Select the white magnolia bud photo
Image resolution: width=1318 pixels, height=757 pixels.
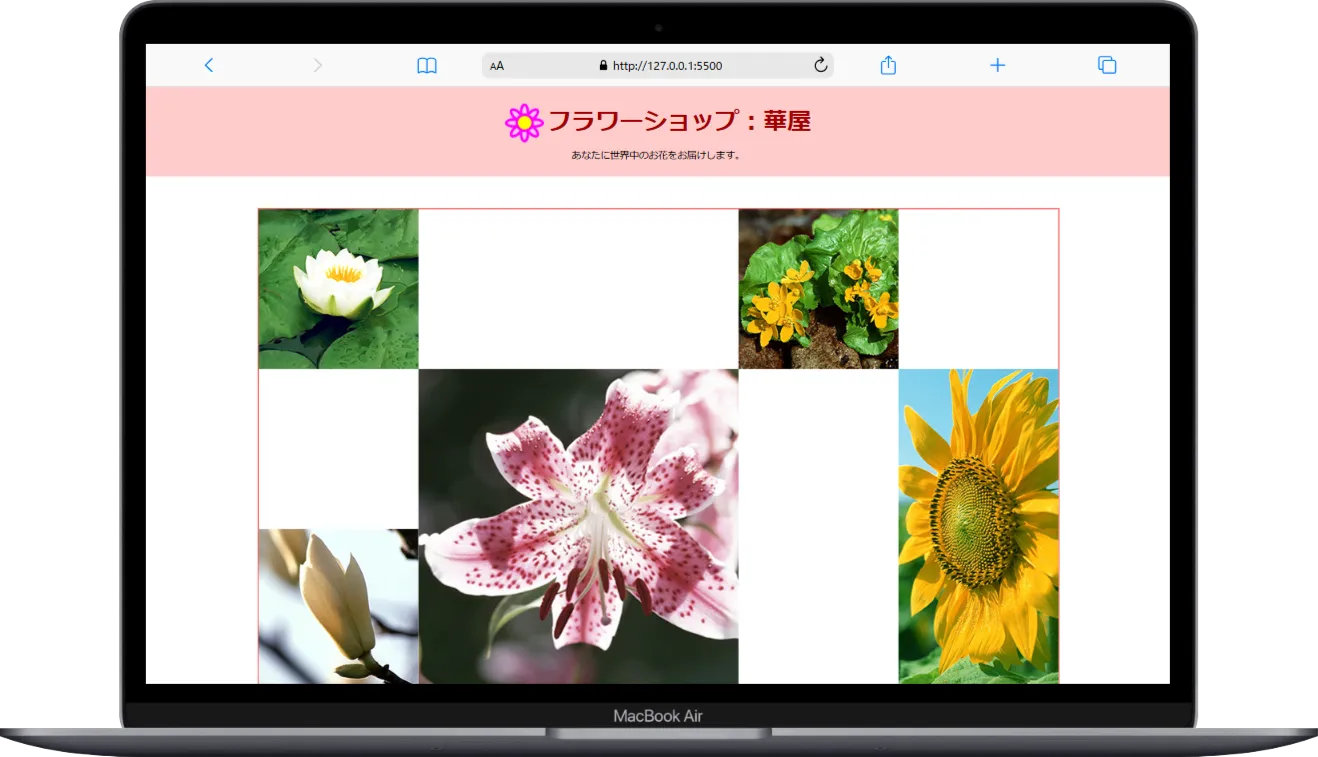[338, 605]
